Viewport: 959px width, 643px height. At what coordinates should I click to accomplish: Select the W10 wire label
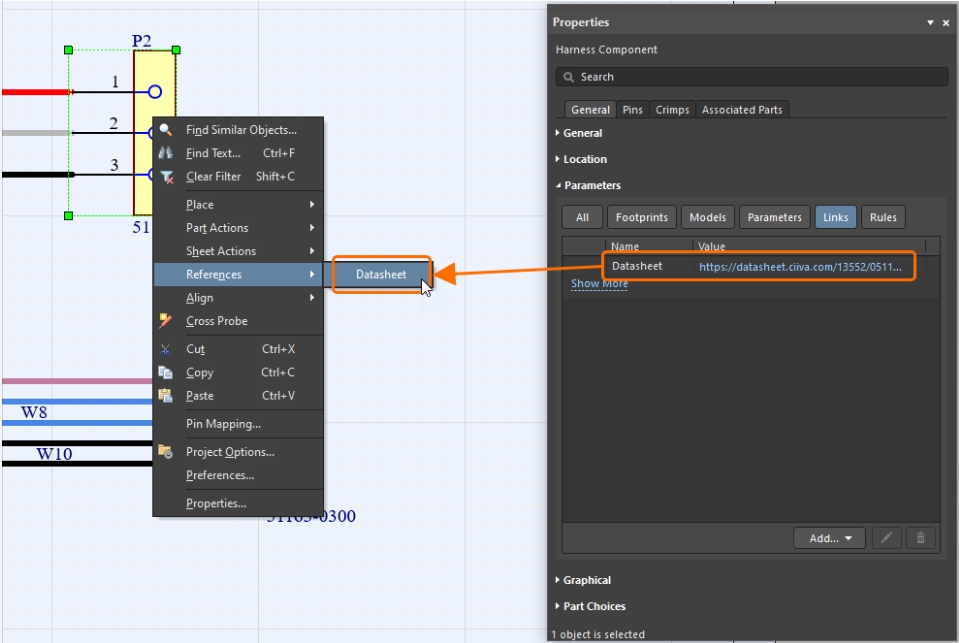click(x=54, y=453)
